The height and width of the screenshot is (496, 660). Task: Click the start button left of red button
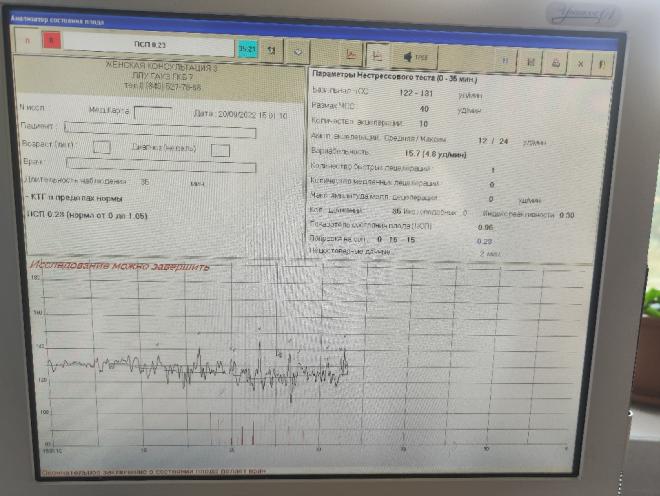point(28,40)
